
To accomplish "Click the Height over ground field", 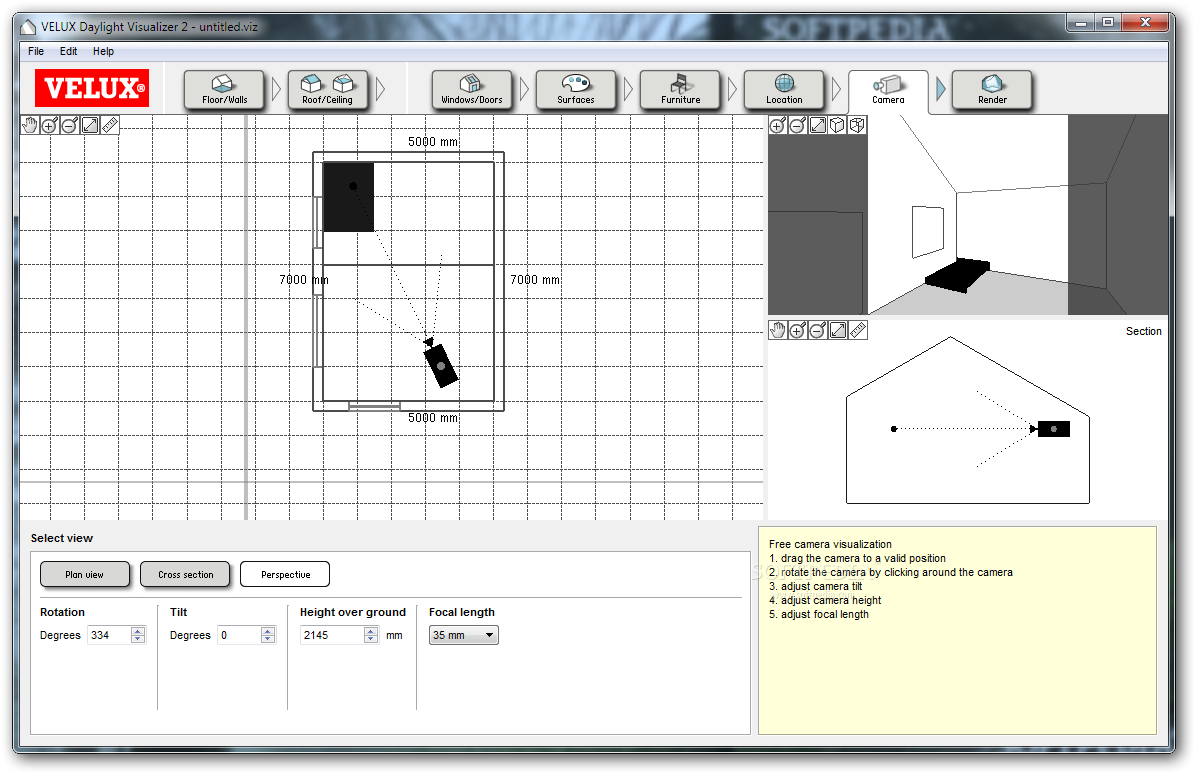I will coord(332,635).
